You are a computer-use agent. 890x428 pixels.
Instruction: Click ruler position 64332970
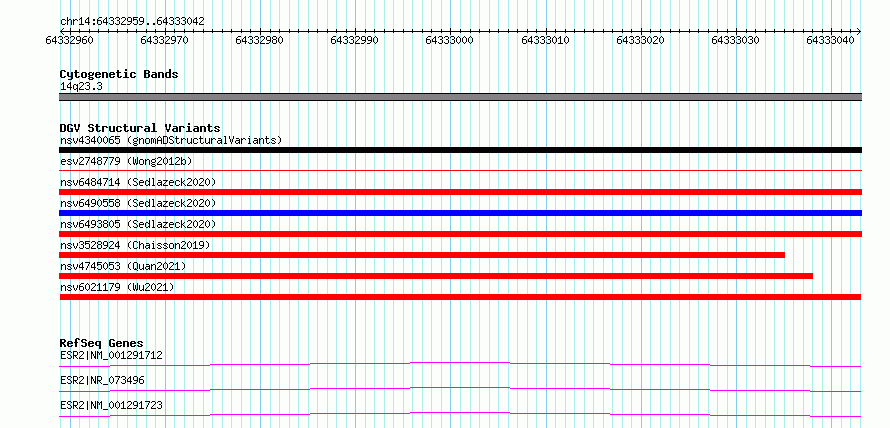click(x=164, y=40)
